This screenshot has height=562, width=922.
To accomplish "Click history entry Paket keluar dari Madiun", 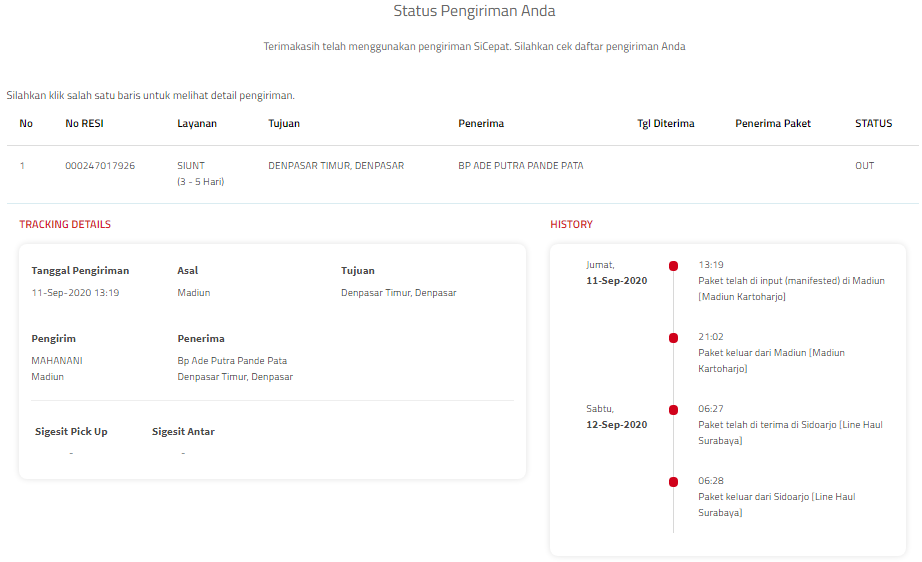I will point(771,361).
